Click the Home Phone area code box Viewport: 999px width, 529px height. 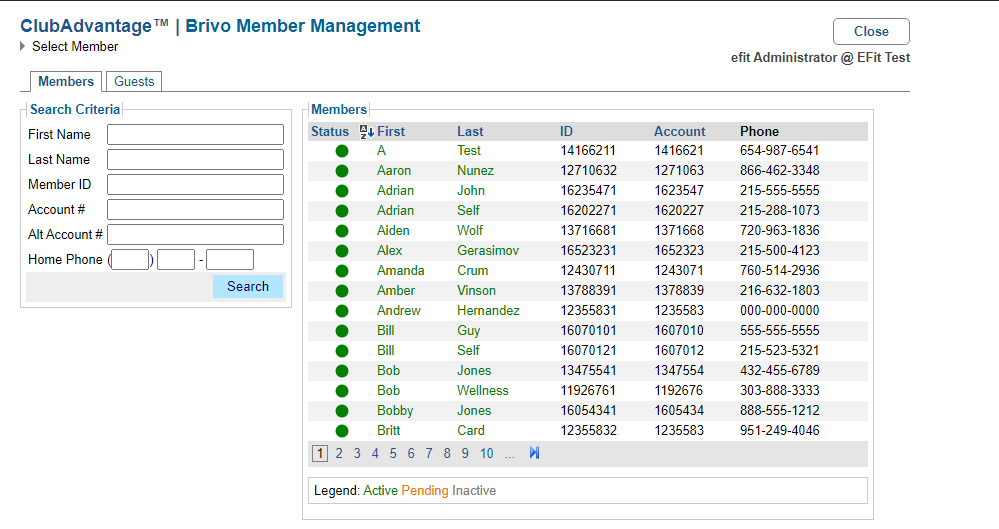[130, 259]
